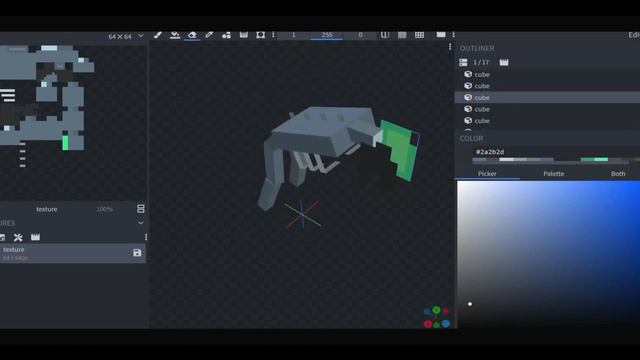Image resolution: width=640 pixels, height=360 pixels.
Task: Click the outliner toggle options icon
Action: (x=463, y=62)
